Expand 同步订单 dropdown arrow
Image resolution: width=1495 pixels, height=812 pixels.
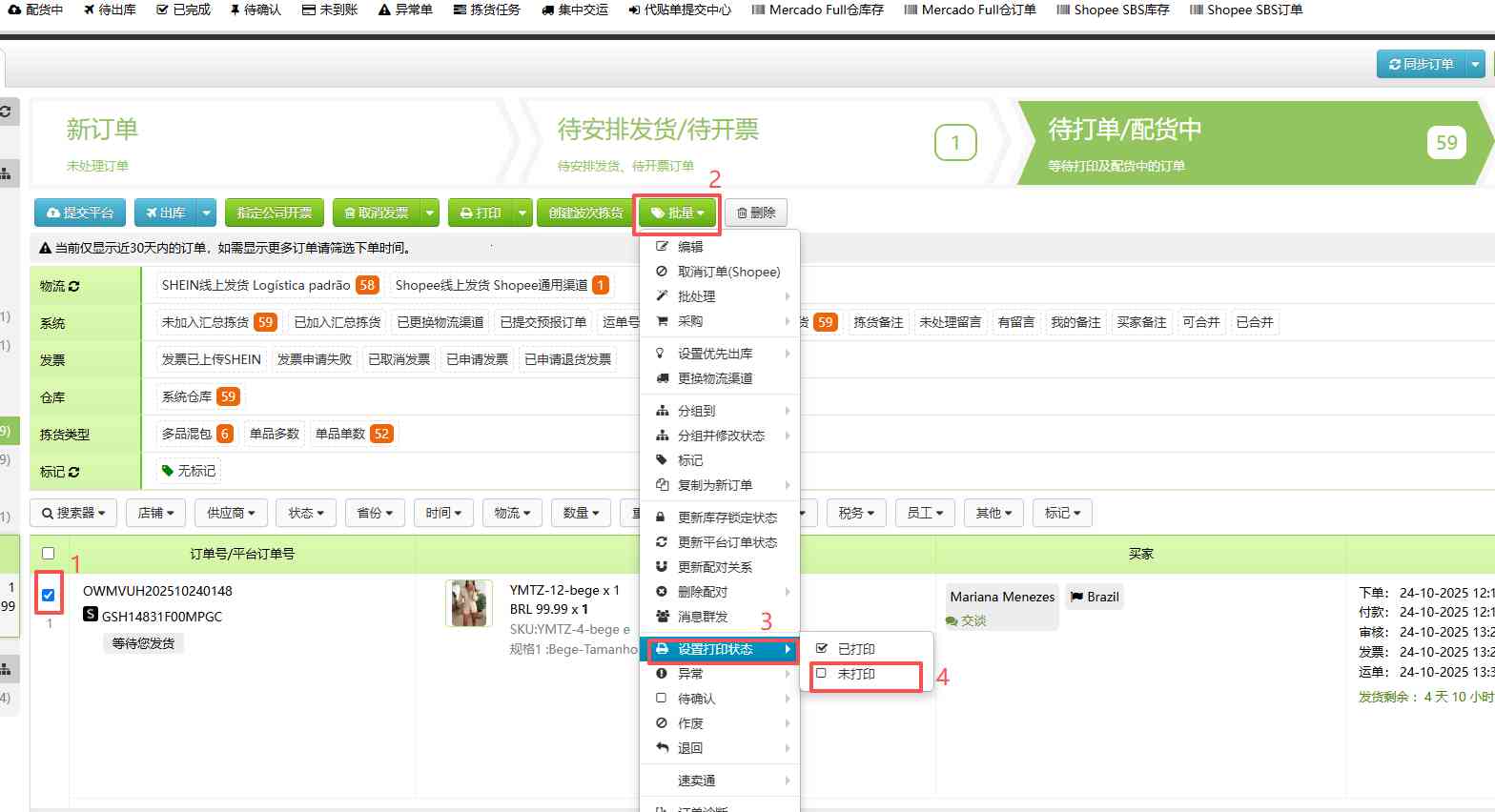click(x=1475, y=64)
